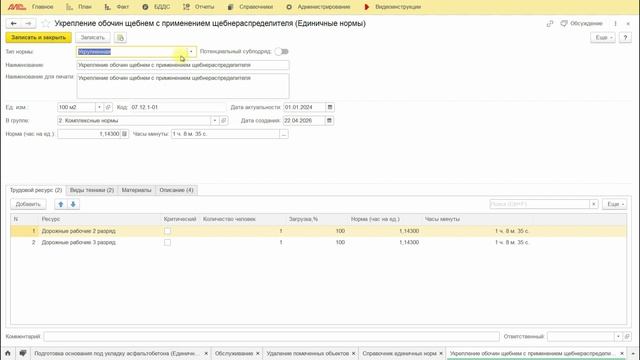Check Критический for Дорожные рабочие 3 разряд
The image size is (640, 360).
pos(167,242)
